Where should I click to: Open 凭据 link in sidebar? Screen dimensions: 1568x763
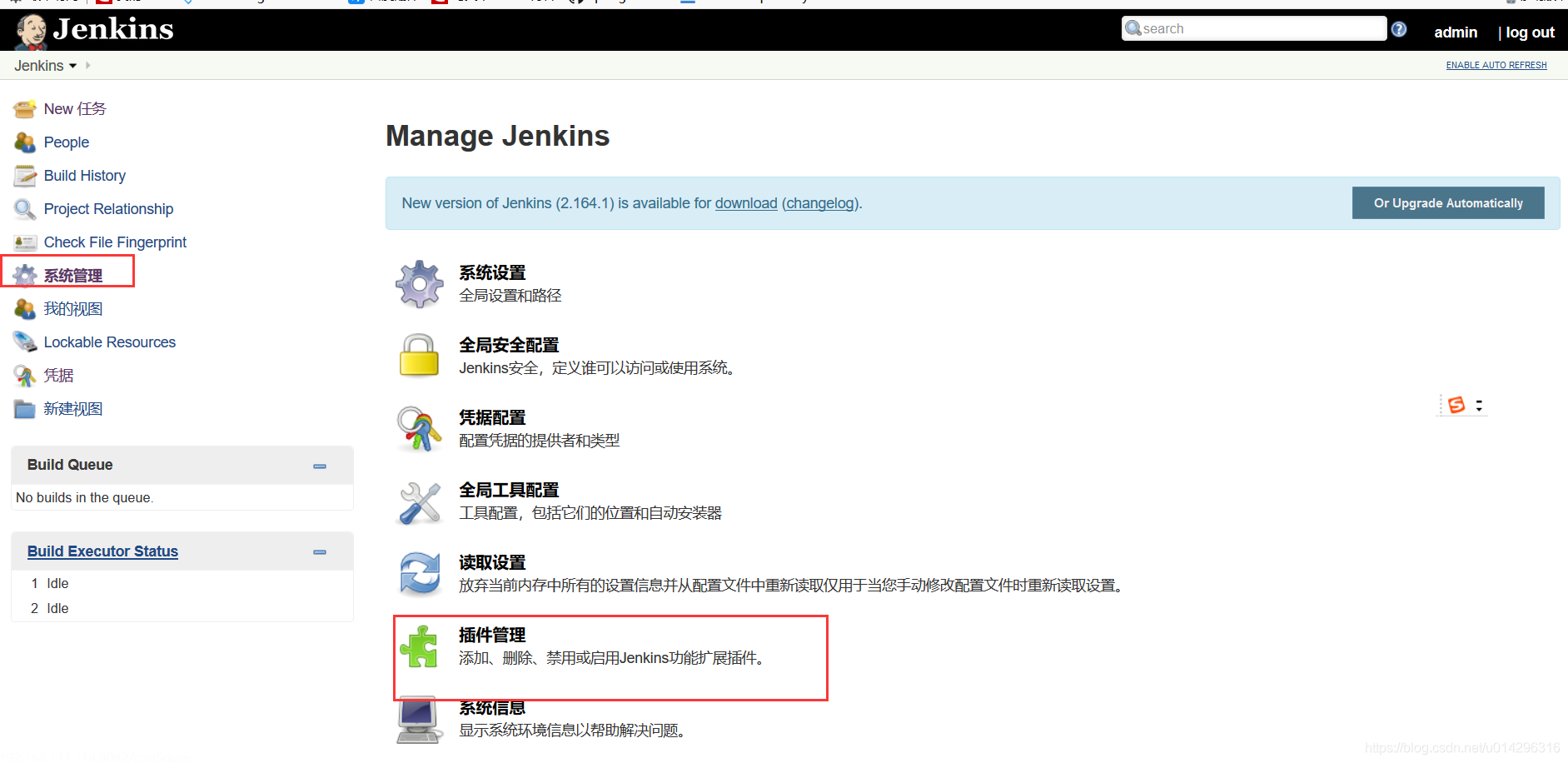(x=58, y=376)
